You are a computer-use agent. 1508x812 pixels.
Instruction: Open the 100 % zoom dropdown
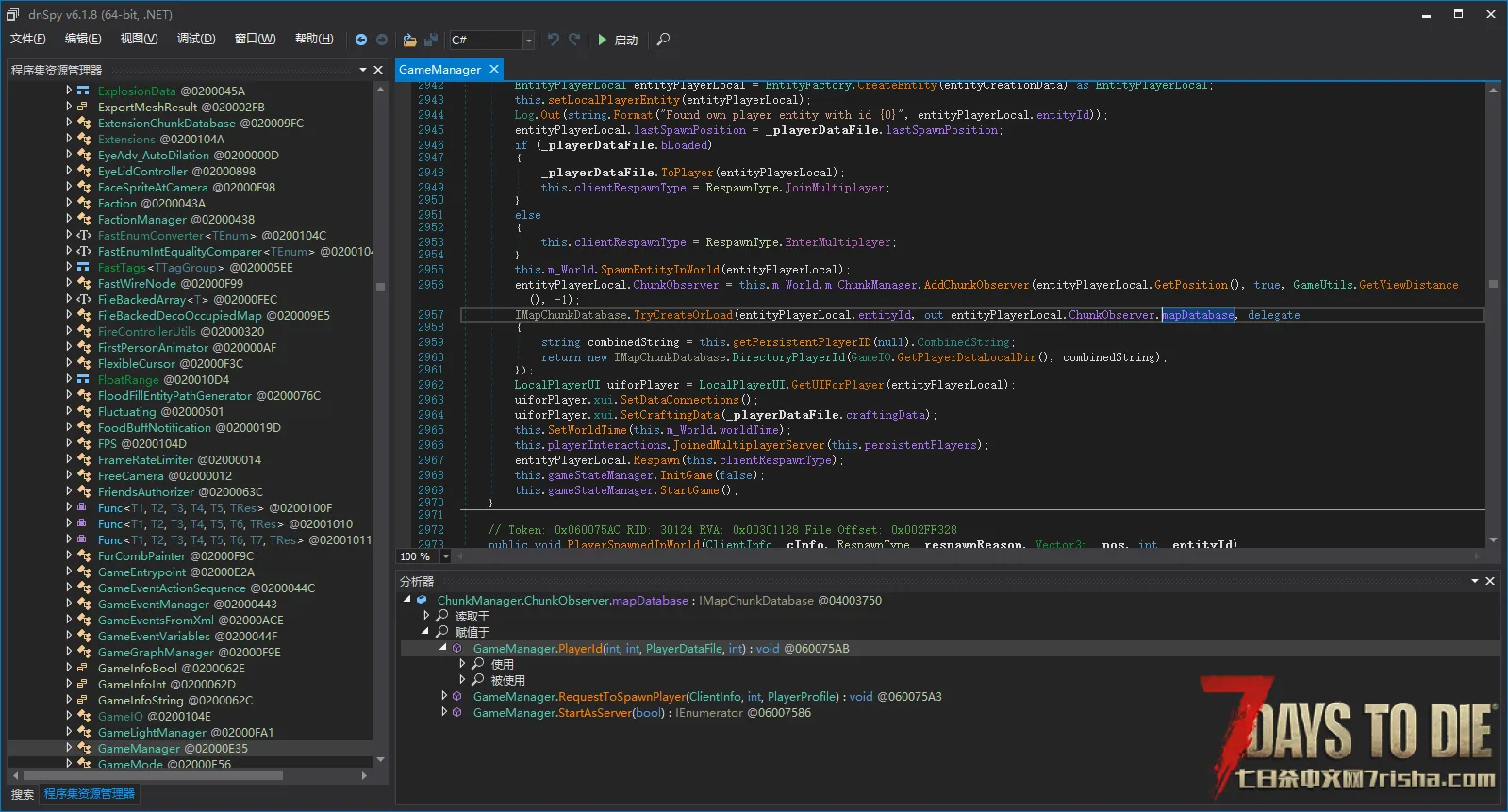(x=446, y=556)
